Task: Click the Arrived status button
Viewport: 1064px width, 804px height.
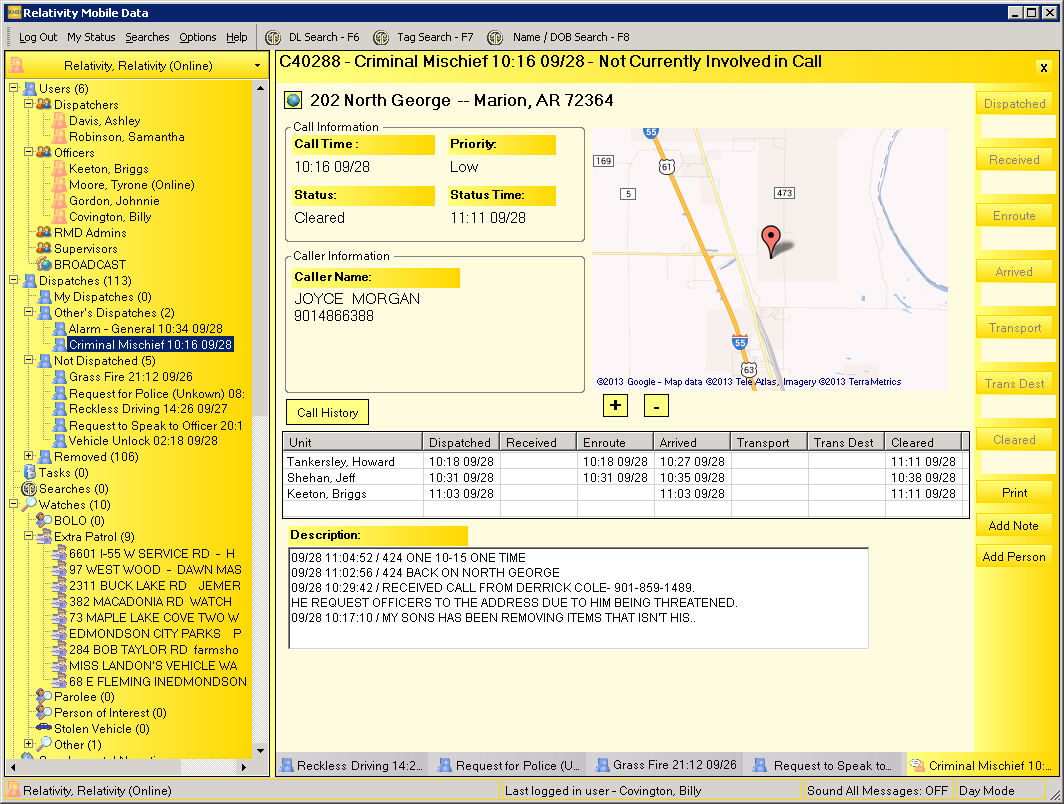Action: 1014,272
